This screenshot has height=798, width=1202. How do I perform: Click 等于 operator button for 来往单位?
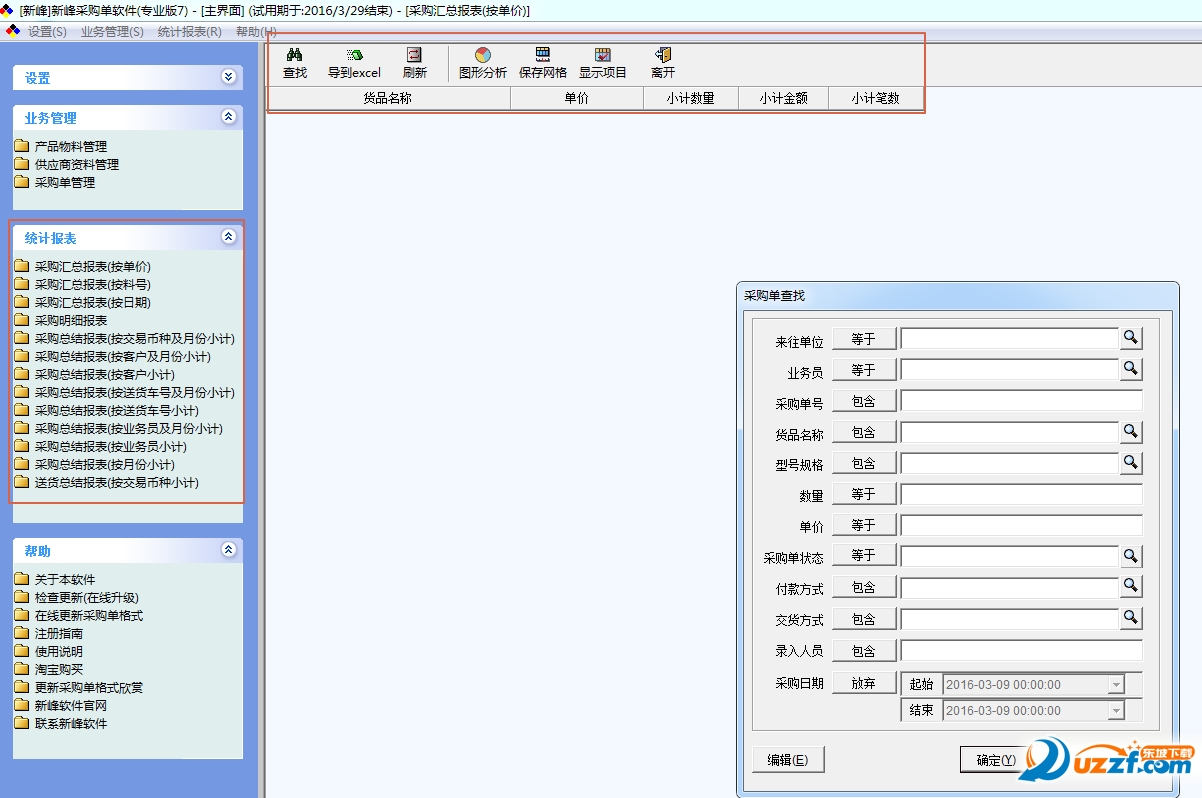pos(864,340)
